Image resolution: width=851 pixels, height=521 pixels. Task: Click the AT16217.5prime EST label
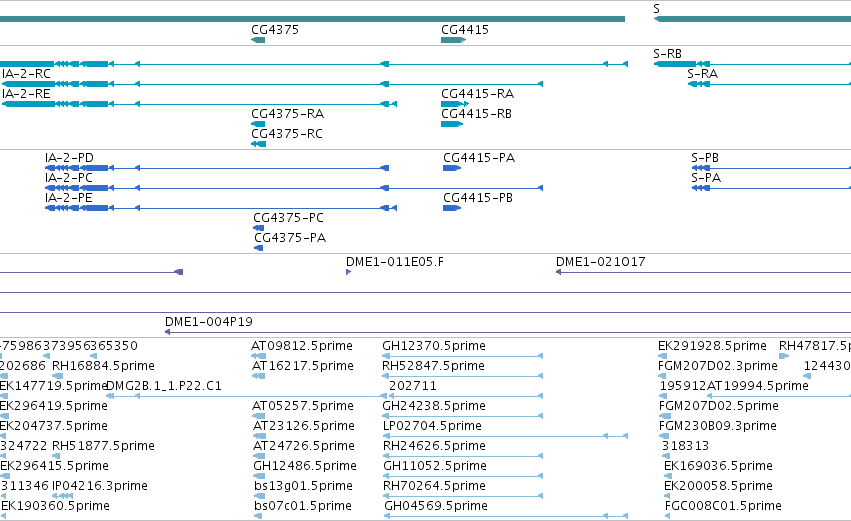click(x=302, y=366)
